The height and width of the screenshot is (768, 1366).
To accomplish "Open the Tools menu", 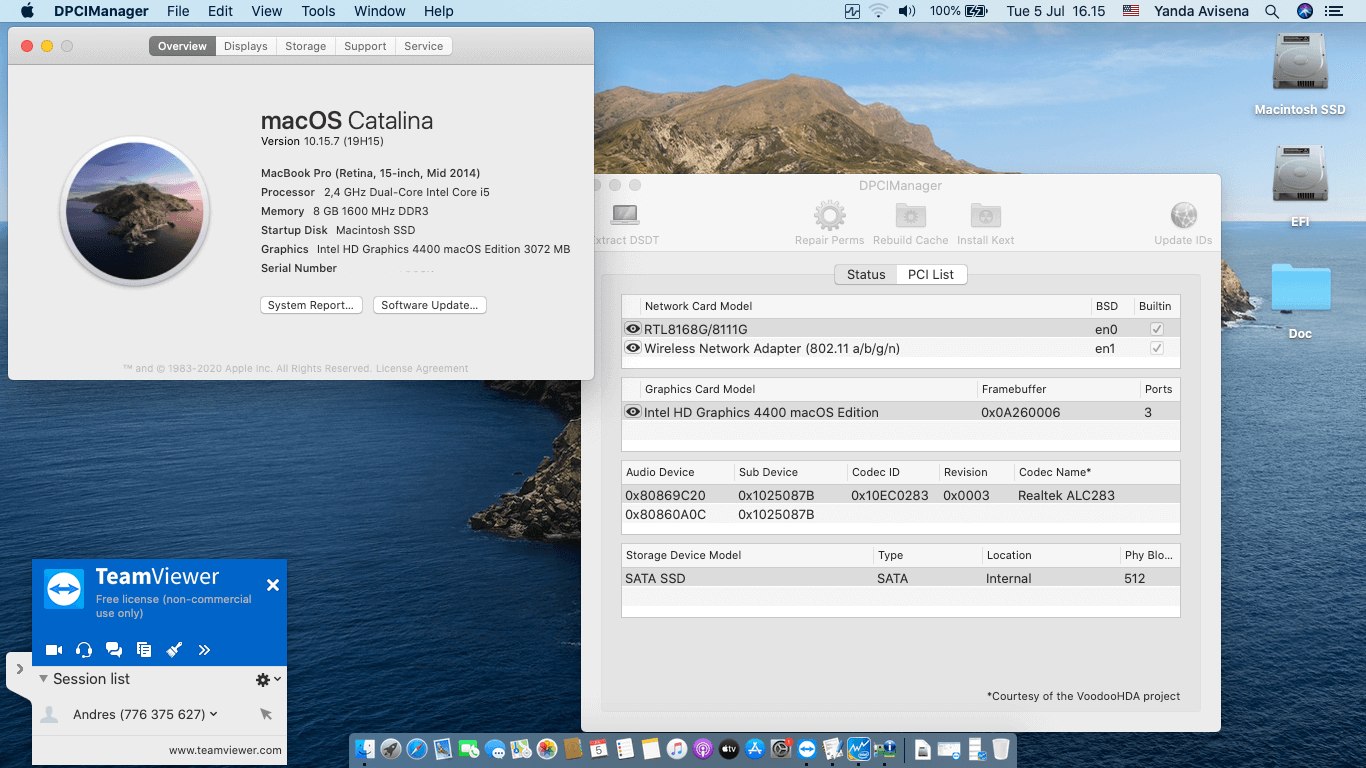I will point(318,11).
